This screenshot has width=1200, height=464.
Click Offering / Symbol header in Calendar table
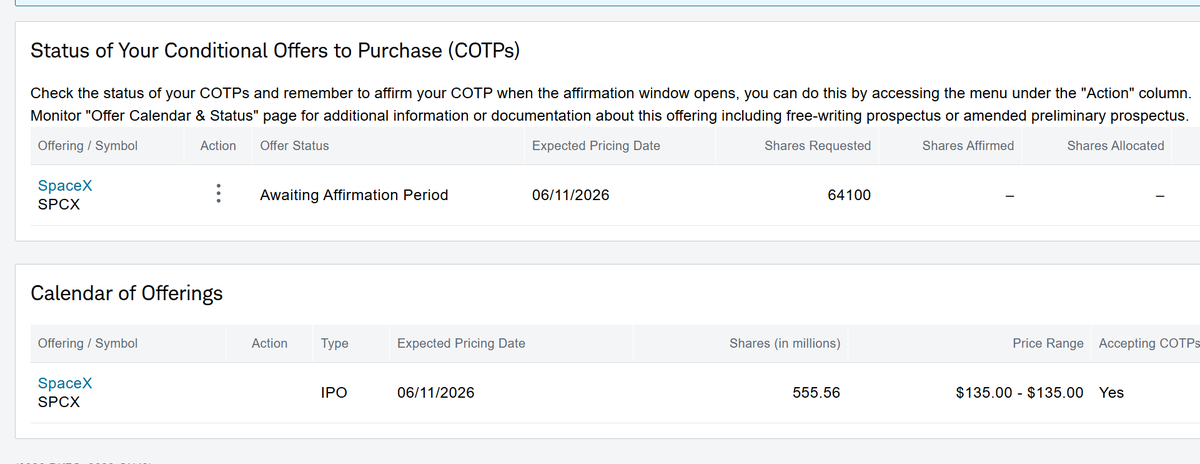pos(87,343)
